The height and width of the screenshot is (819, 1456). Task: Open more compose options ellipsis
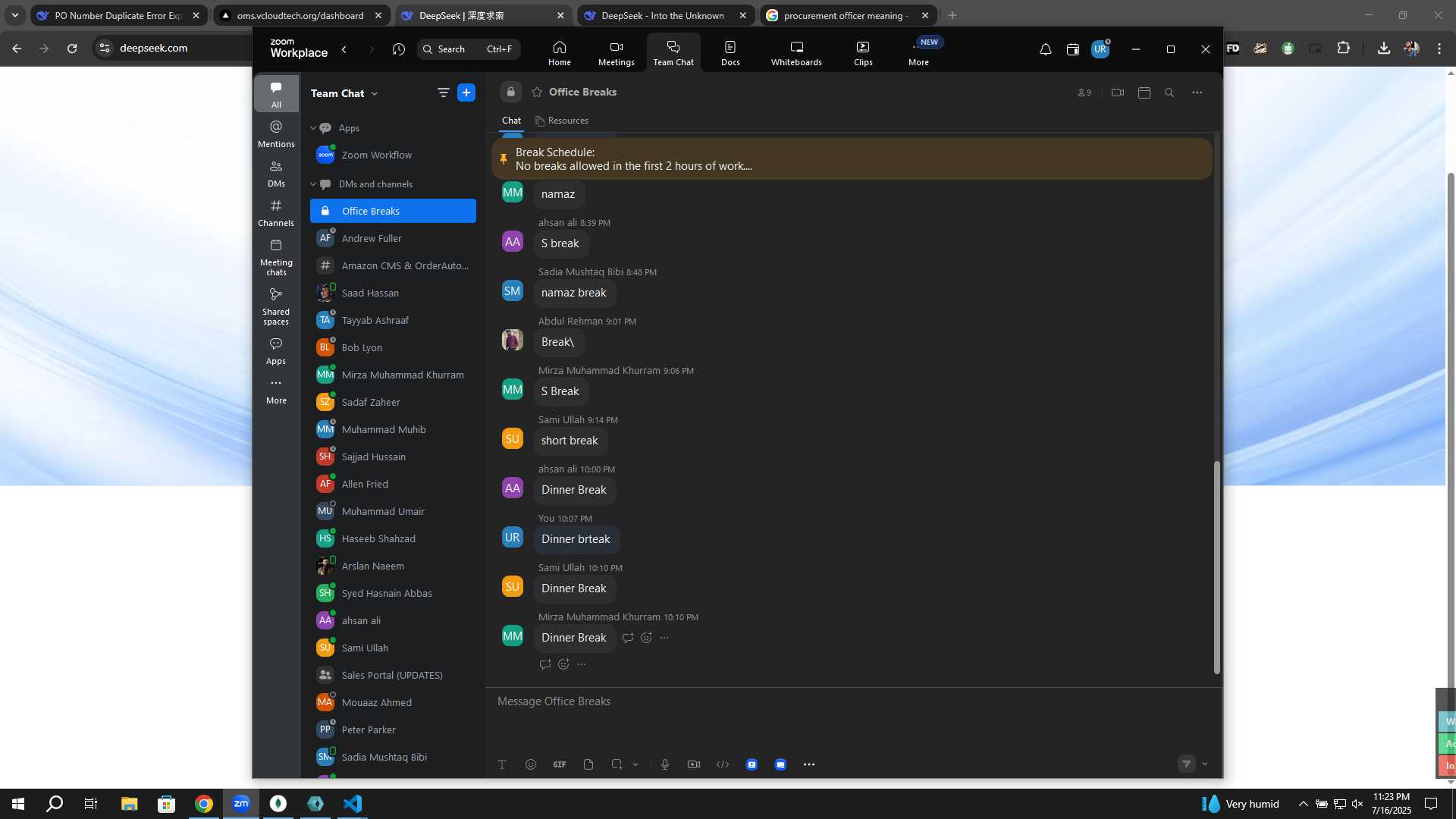tap(809, 764)
